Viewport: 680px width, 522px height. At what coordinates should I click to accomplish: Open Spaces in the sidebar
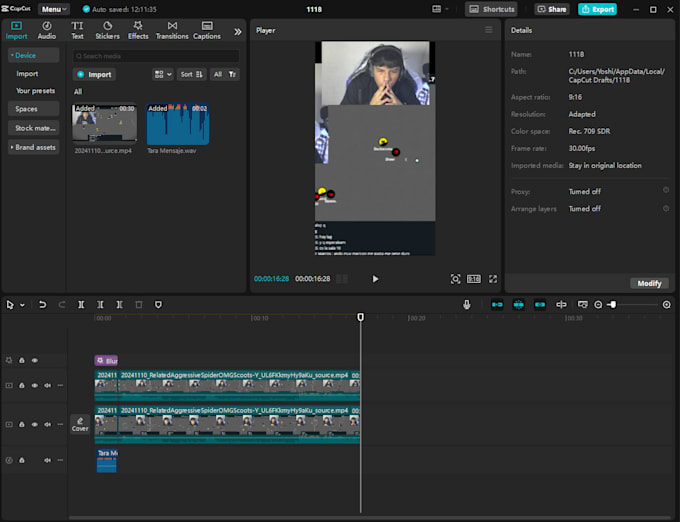coord(33,109)
